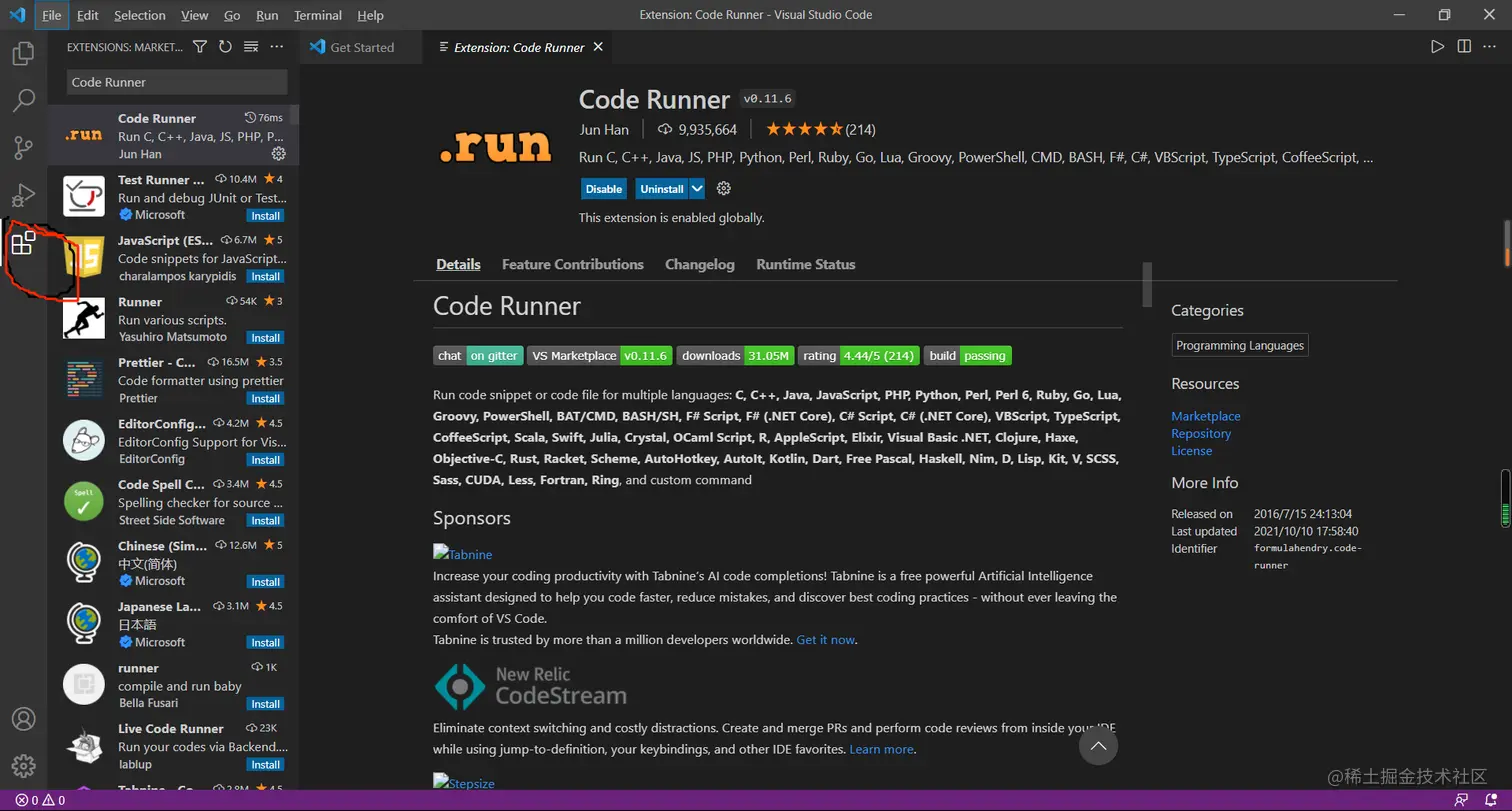1512x811 pixels.
Task: Install the Code Spell Checker extension
Action: (266, 521)
